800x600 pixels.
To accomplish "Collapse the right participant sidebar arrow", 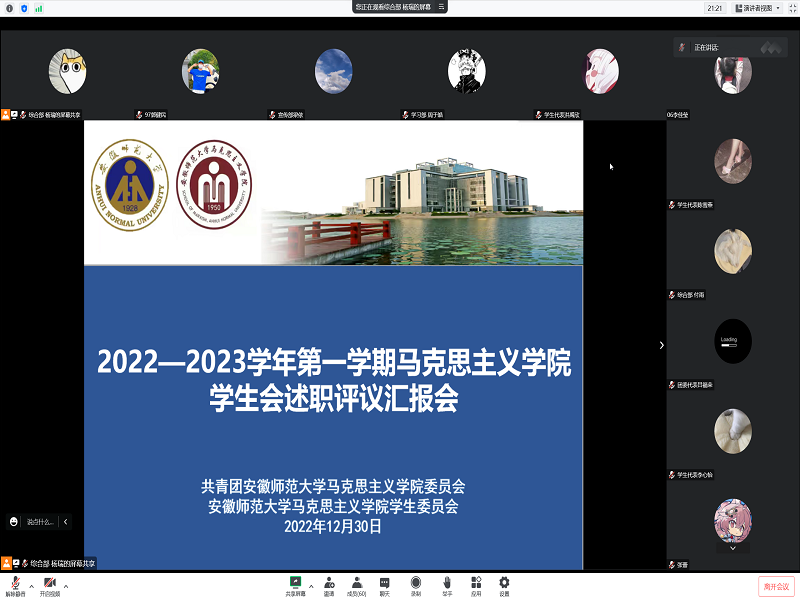I will click(x=661, y=345).
